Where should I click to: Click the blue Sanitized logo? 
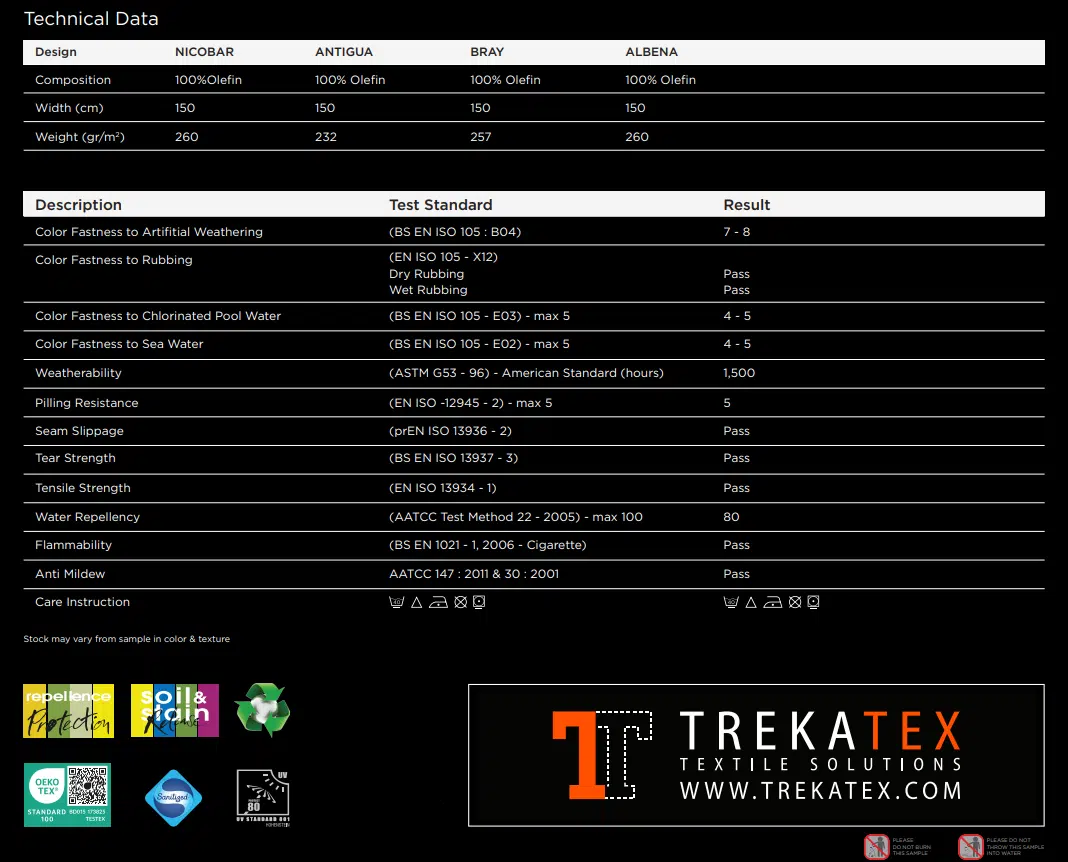174,797
